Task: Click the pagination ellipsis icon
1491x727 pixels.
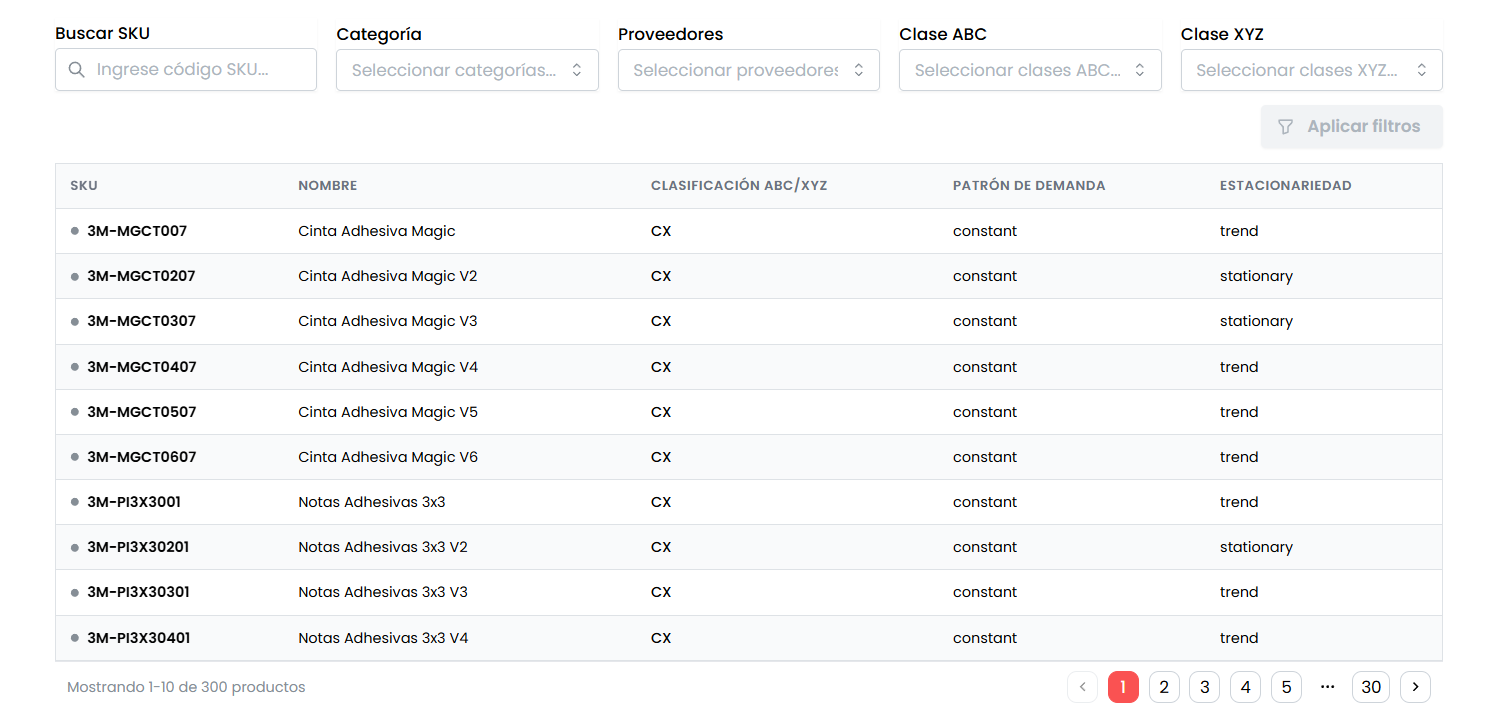Action: (x=1328, y=687)
